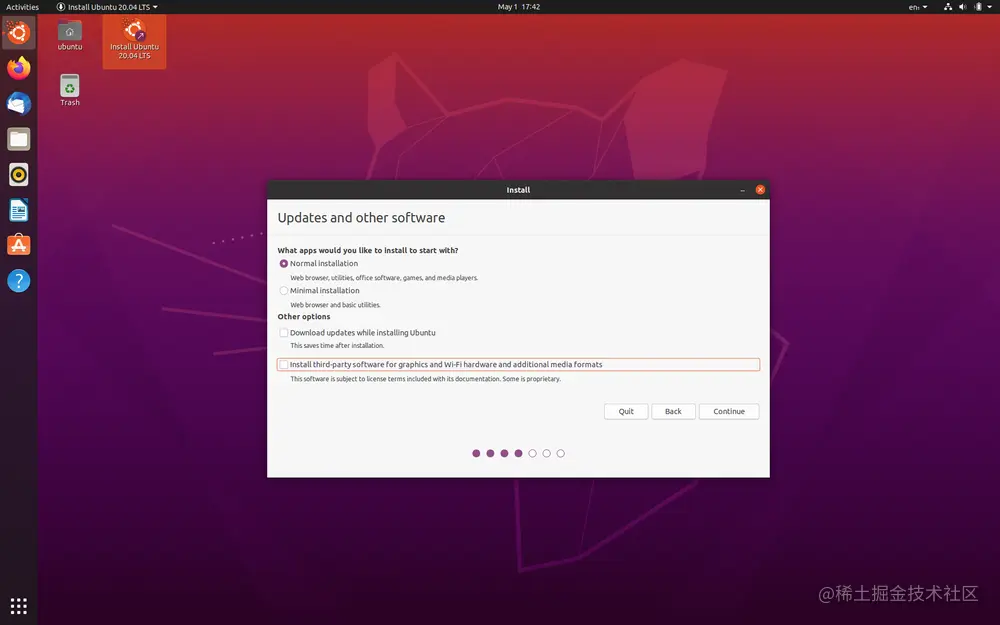Screen dimensions: 1000x625
Task: Open the Show Applications grid
Action: [18, 605]
